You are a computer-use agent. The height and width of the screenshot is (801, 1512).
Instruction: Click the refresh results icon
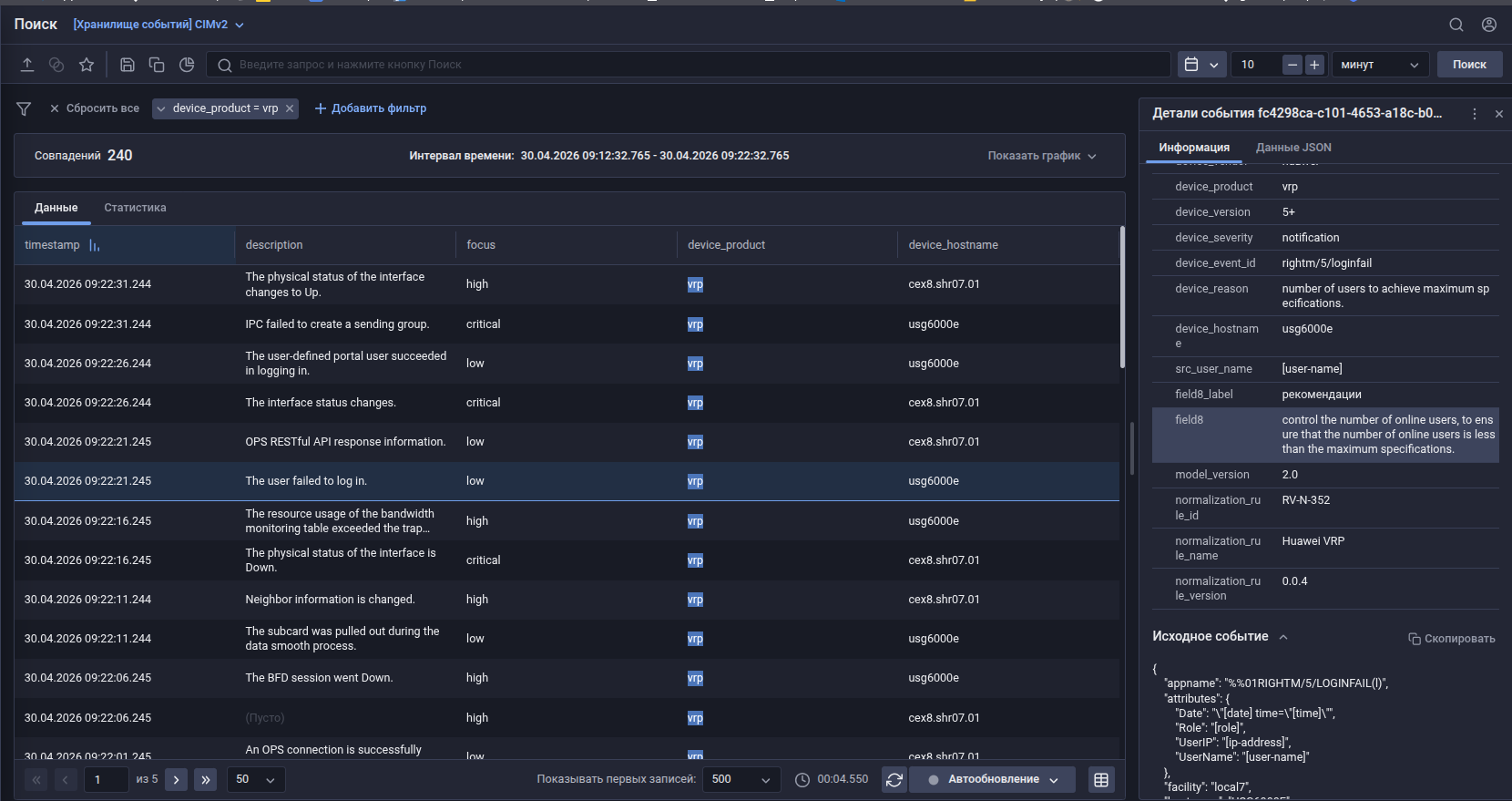point(894,780)
